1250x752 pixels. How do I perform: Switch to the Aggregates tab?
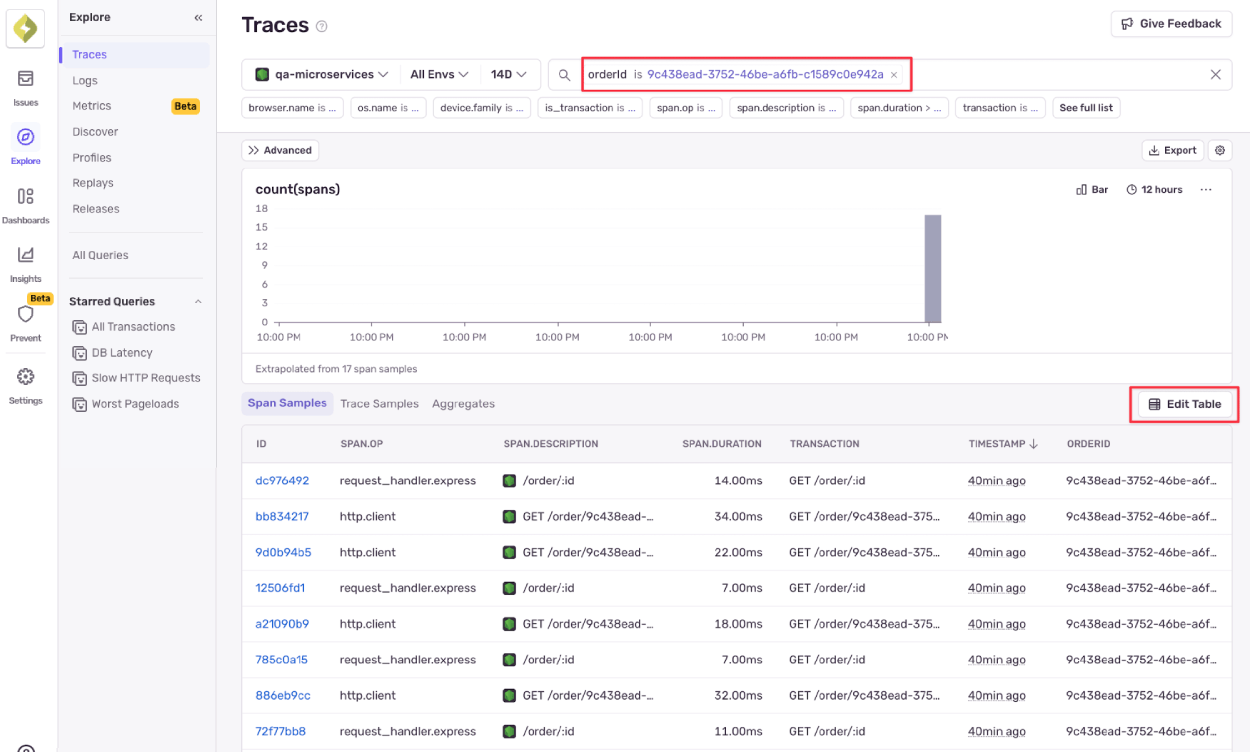point(463,404)
